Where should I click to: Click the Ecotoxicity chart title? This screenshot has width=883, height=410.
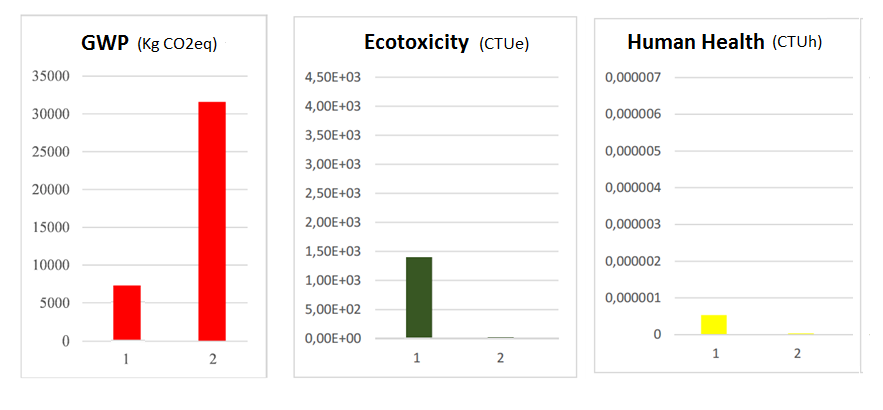pyautogui.click(x=416, y=42)
